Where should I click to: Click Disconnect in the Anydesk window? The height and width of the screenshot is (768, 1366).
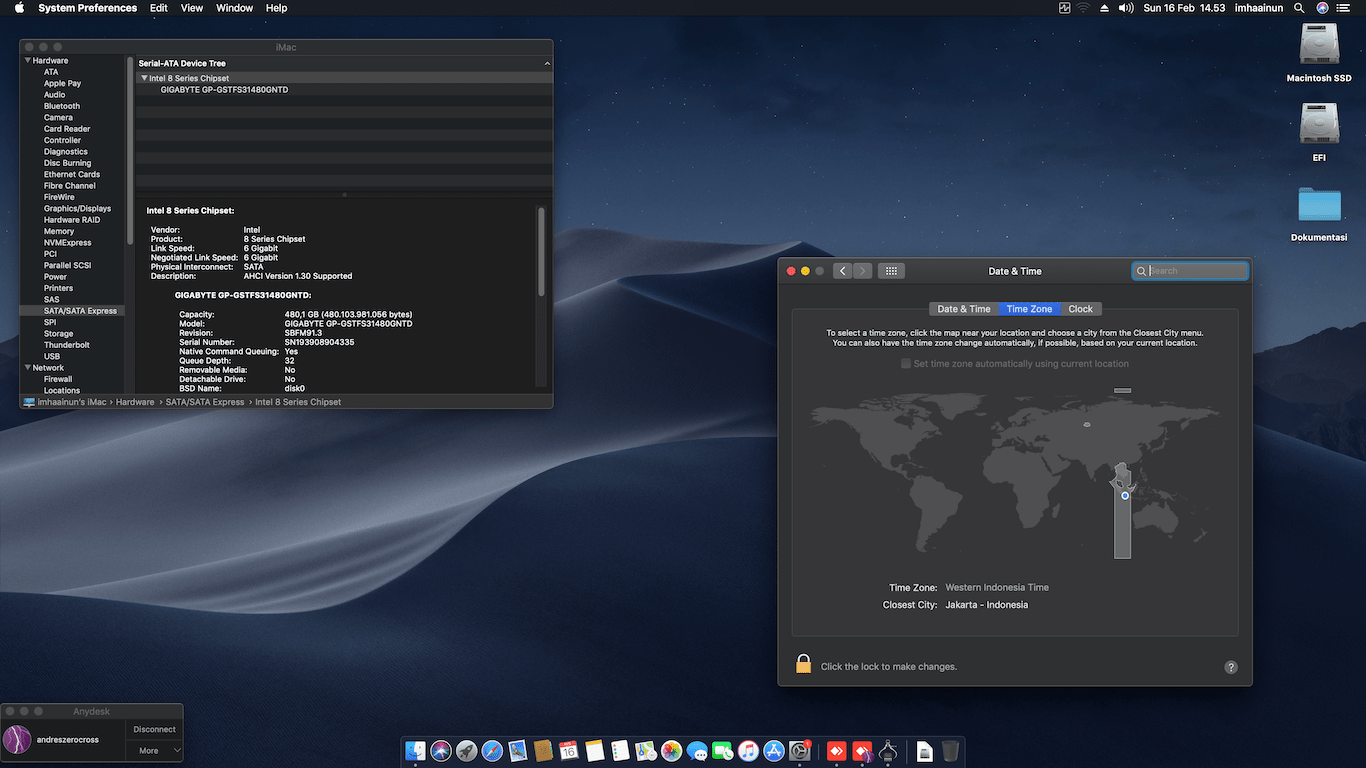(154, 729)
